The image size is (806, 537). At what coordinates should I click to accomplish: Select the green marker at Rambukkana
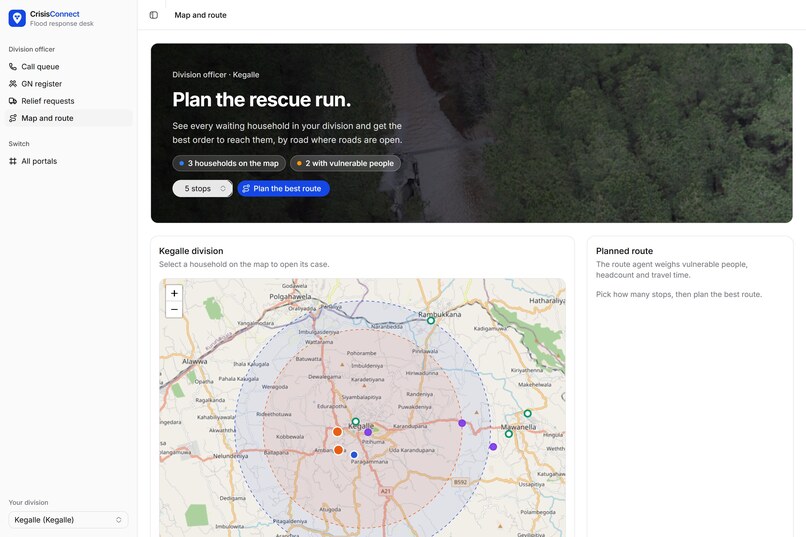tap(431, 321)
